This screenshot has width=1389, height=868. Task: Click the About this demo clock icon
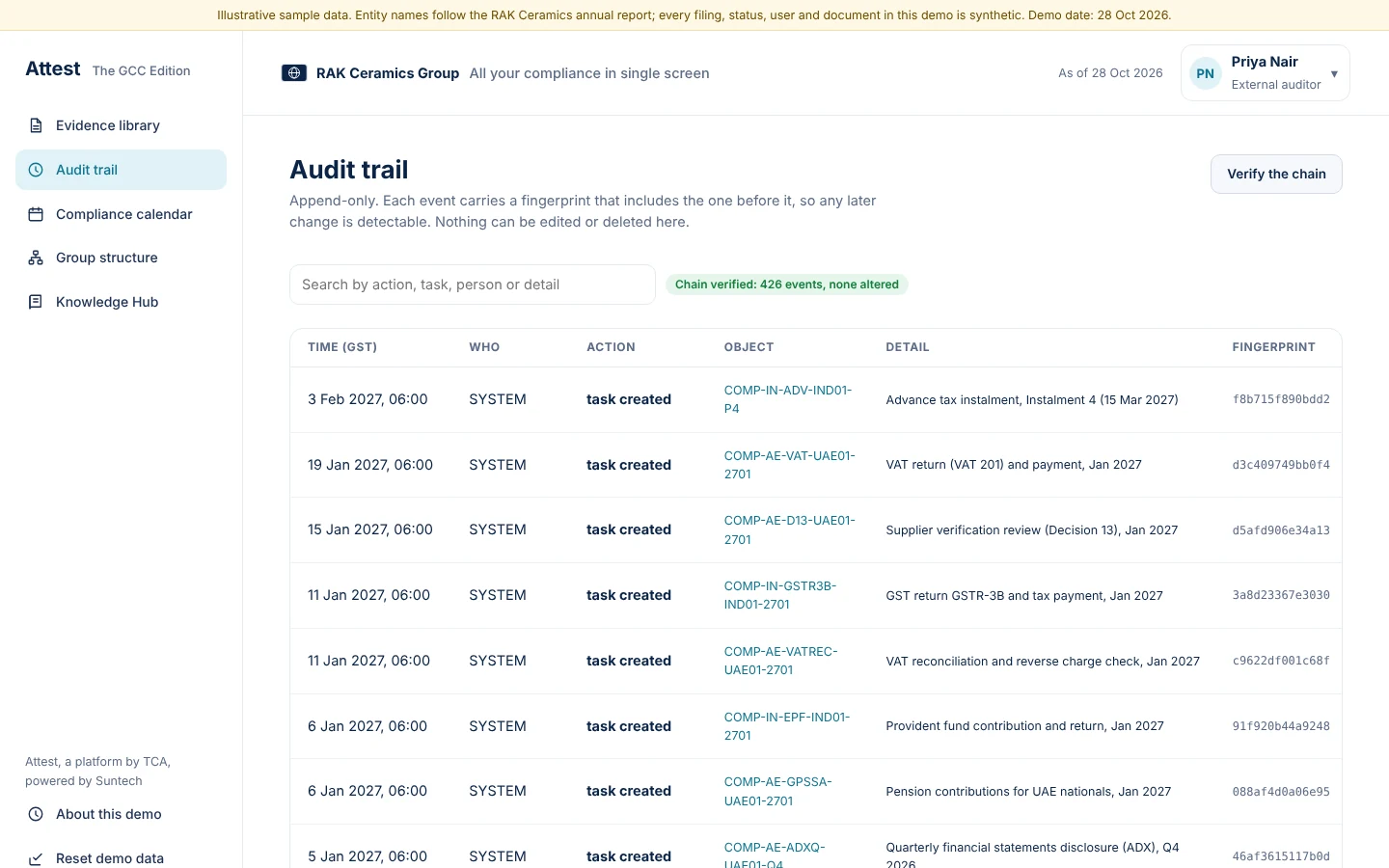36,814
